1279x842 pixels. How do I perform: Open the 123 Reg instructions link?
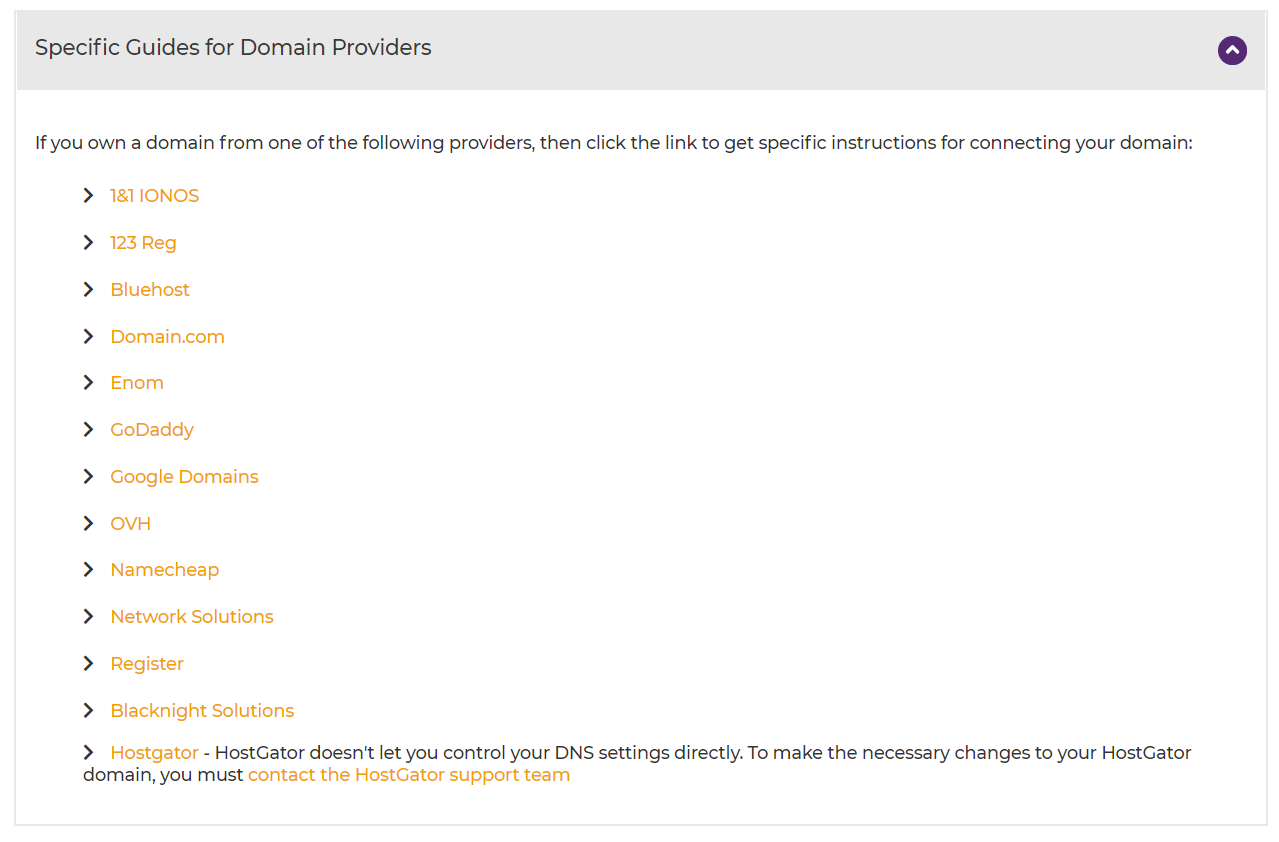(143, 243)
